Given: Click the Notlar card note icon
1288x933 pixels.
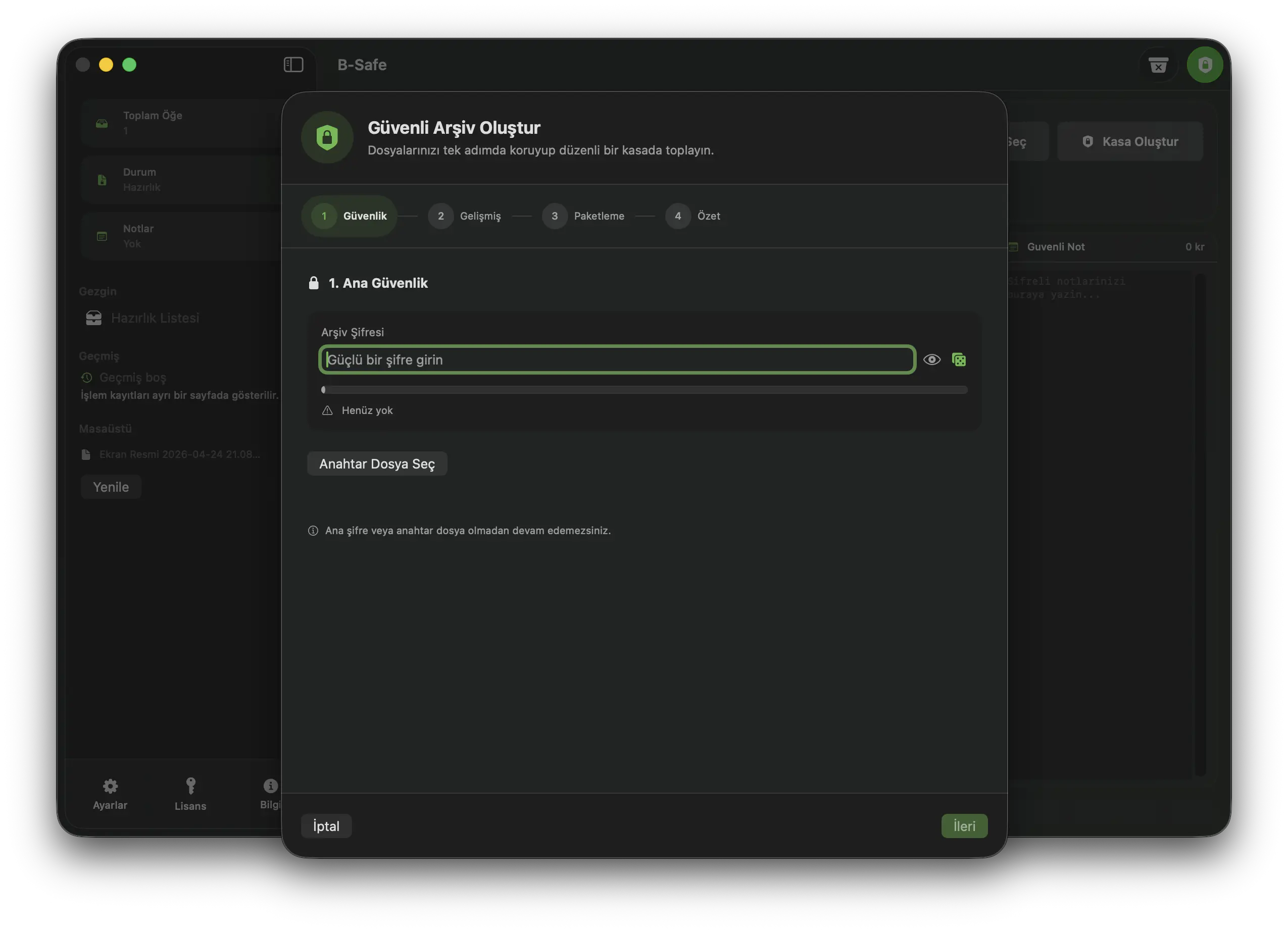Looking at the screenshot, I should pyautogui.click(x=102, y=237).
